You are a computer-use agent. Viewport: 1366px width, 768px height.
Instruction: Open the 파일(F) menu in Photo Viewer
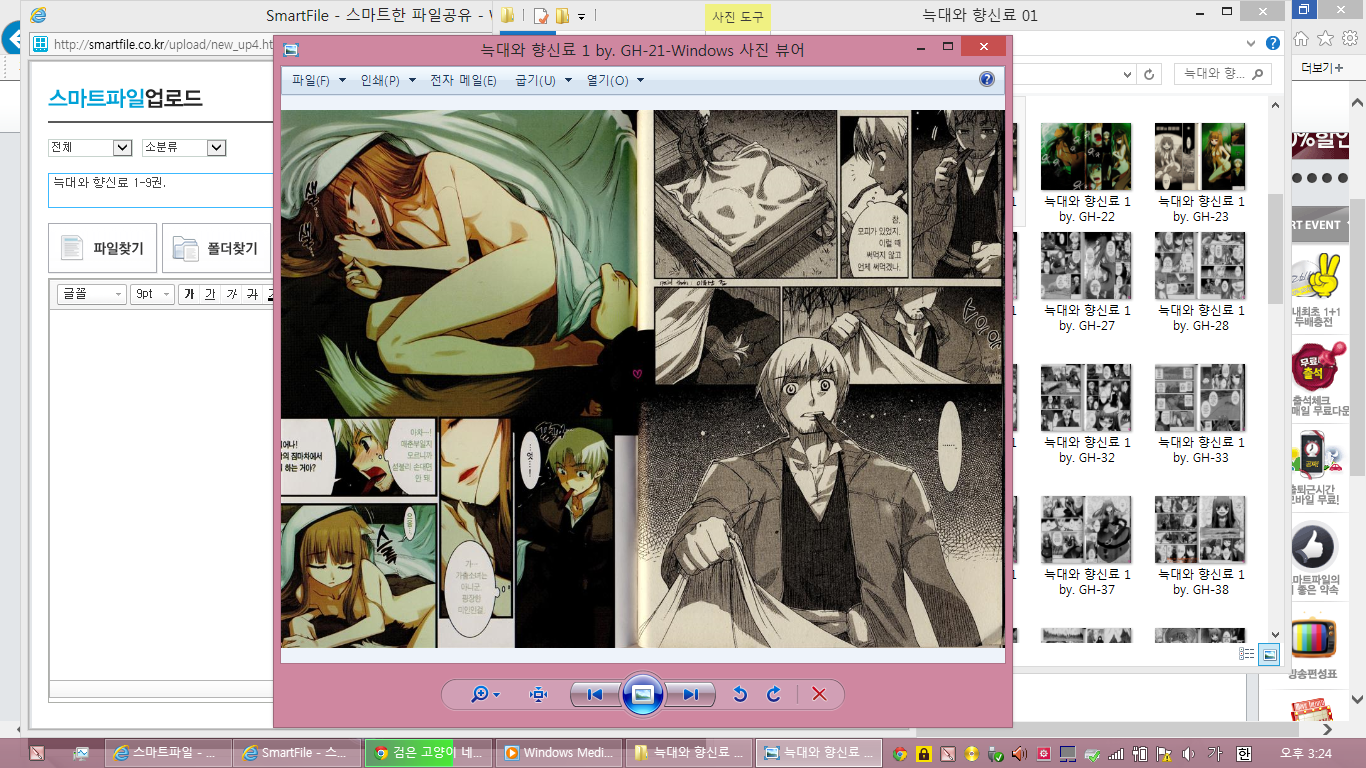pyautogui.click(x=319, y=80)
